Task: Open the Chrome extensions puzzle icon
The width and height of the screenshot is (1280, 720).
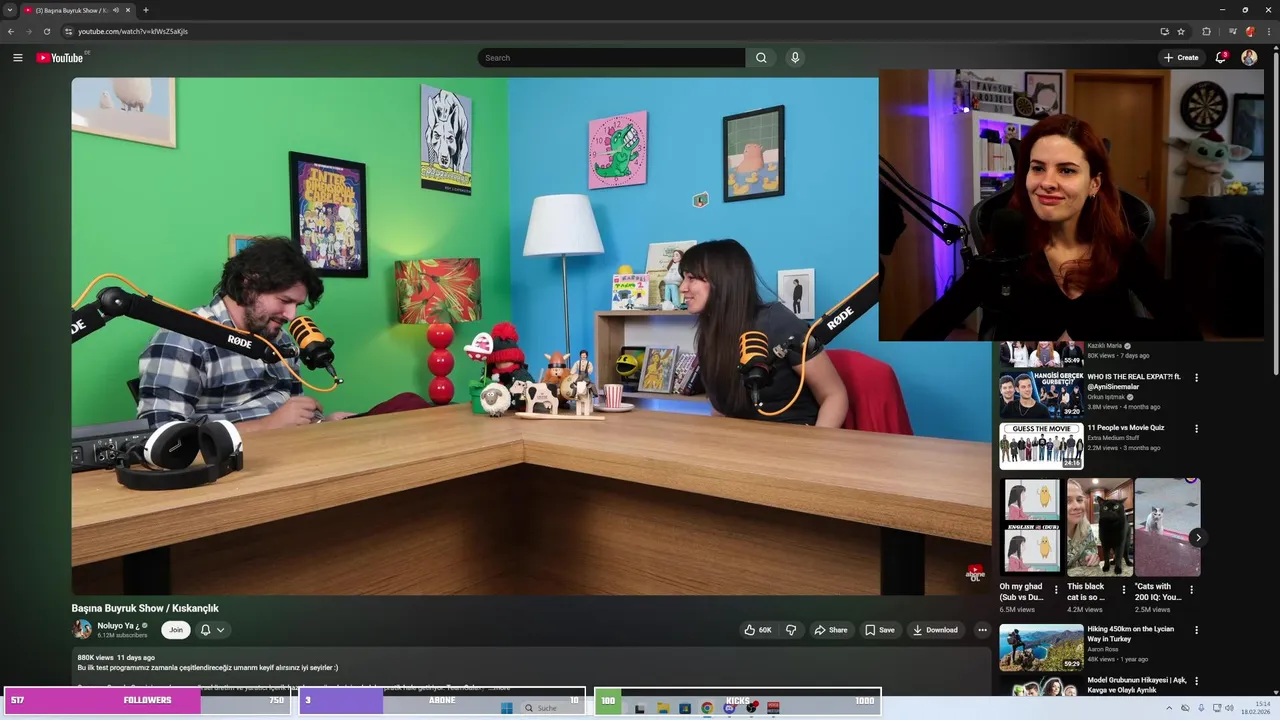Action: click(x=1206, y=31)
